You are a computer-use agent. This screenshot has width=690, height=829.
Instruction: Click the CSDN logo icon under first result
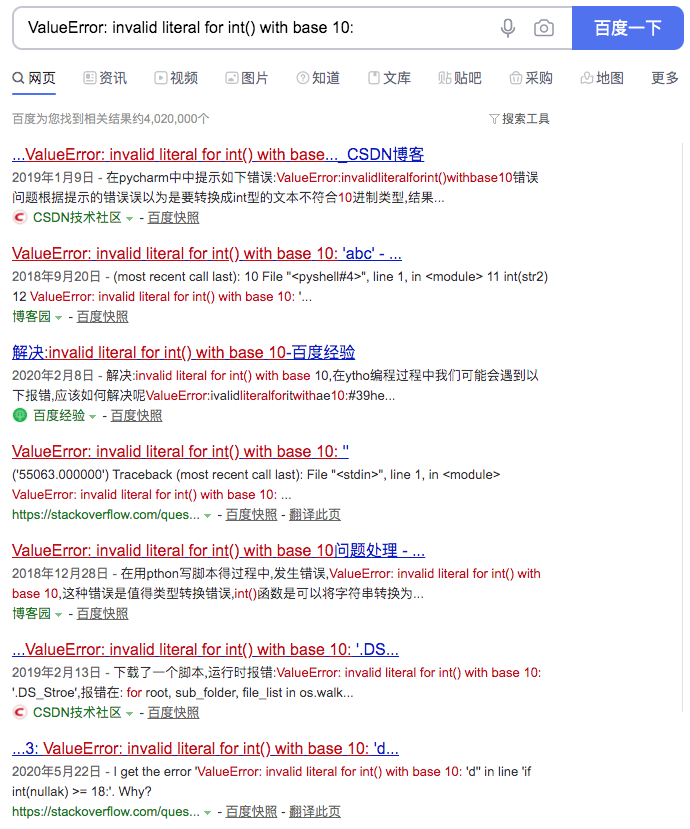pyautogui.click(x=20, y=217)
